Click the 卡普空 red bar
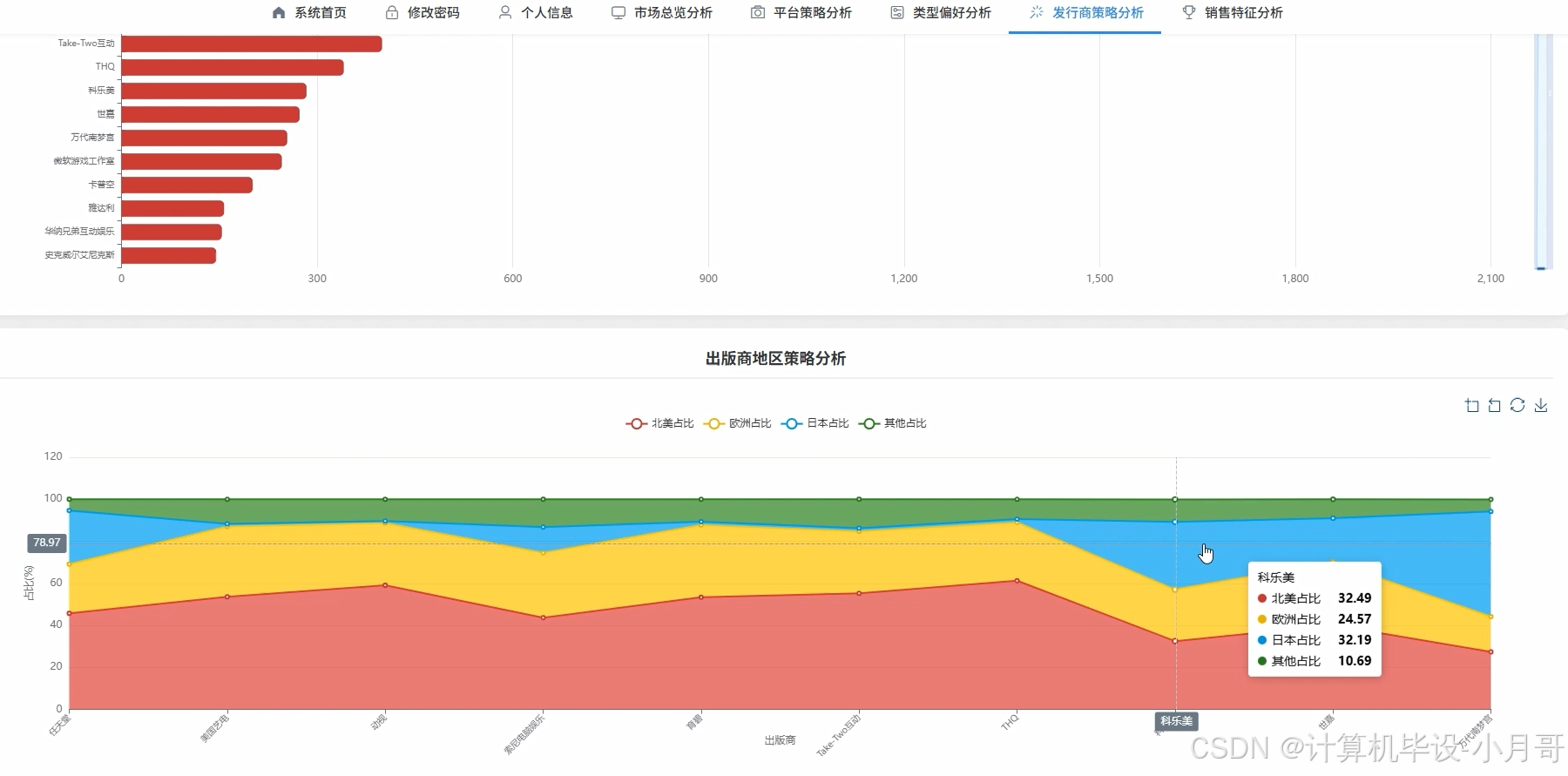 187,185
